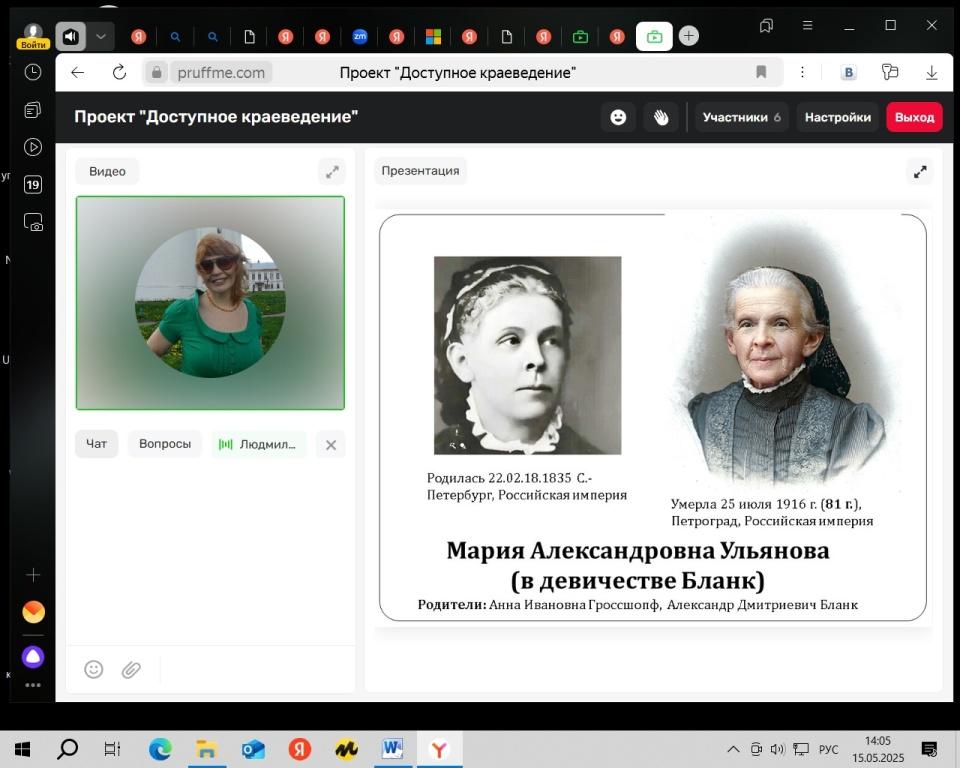The height and width of the screenshot is (768, 960).
Task: Click the Войти sign-in profile button
Action: (x=33, y=36)
